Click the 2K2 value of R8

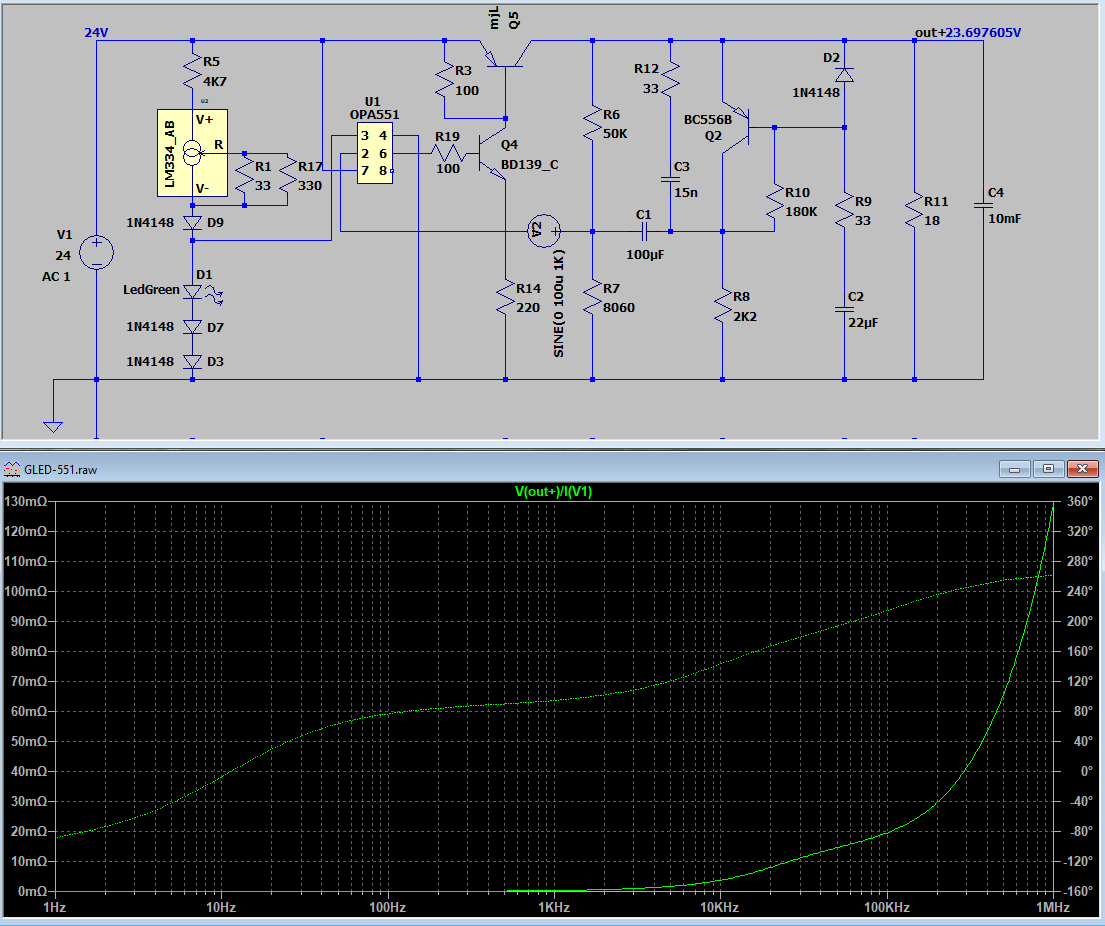(745, 316)
